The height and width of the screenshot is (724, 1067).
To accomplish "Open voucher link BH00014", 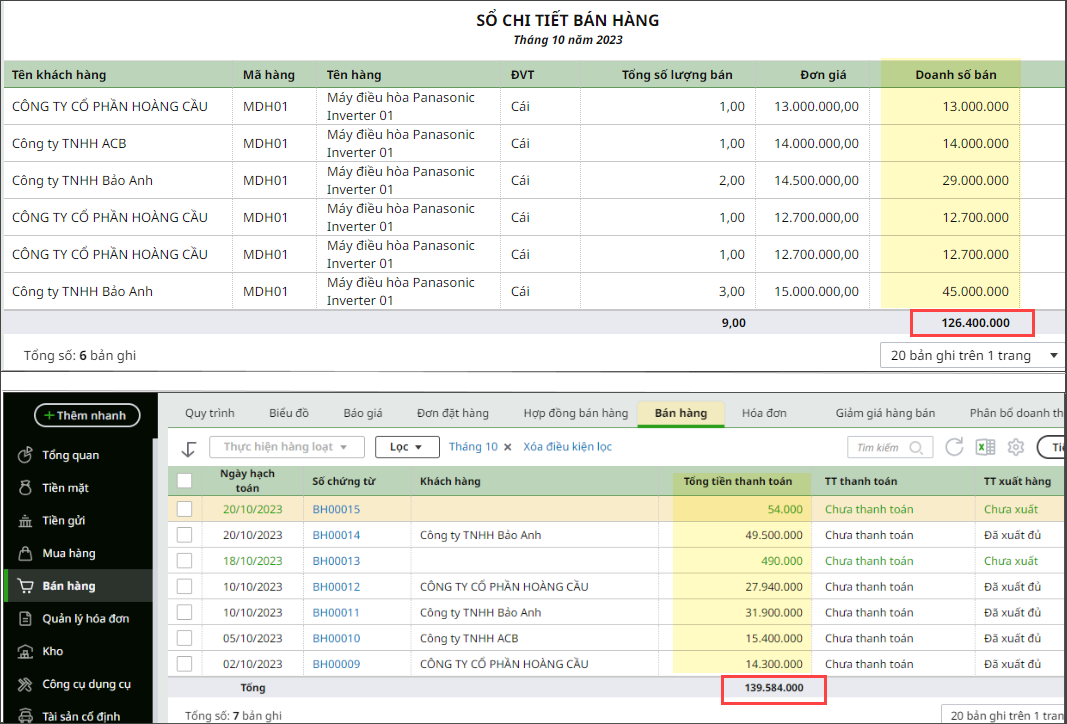I will 336,535.
